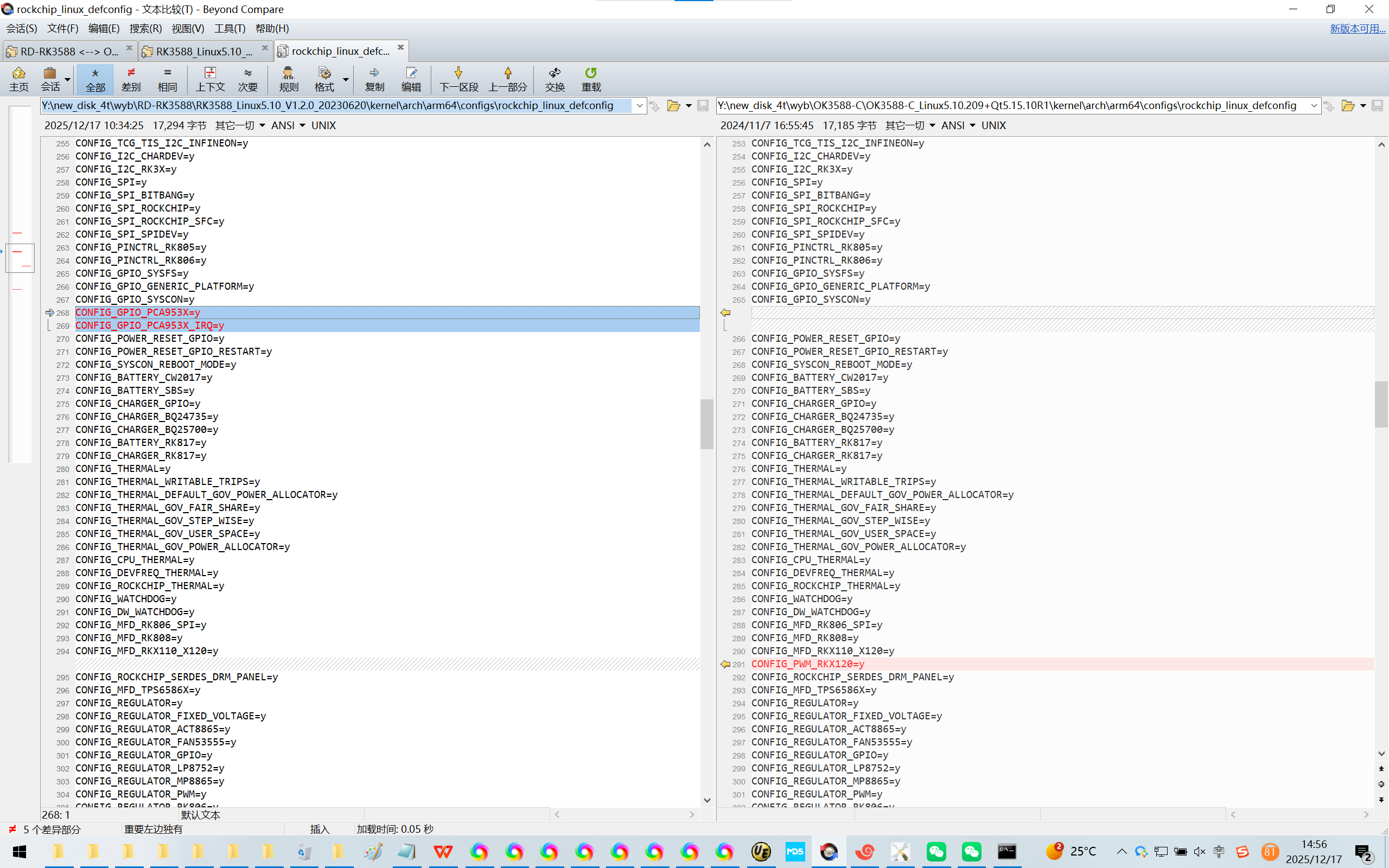The image size is (1389, 868).
Task: Copy left CONFIG_GPIO_PCA953X lines via yellow arrow
Action: [725, 312]
